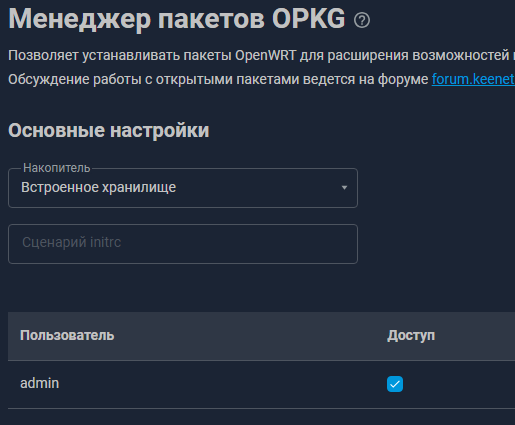Open the forum.keenet link
This screenshot has width=515, height=425.
pos(473,79)
